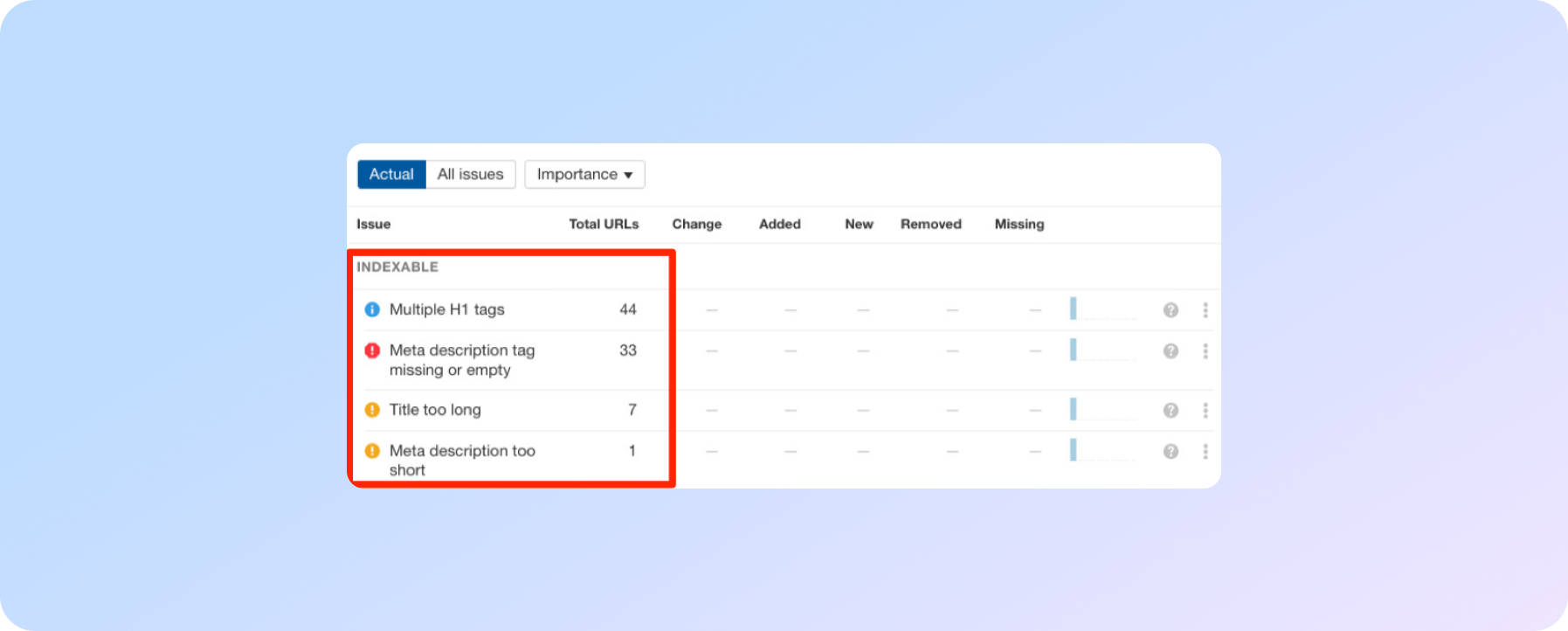Switch to the Actual tab

click(x=391, y=174)
